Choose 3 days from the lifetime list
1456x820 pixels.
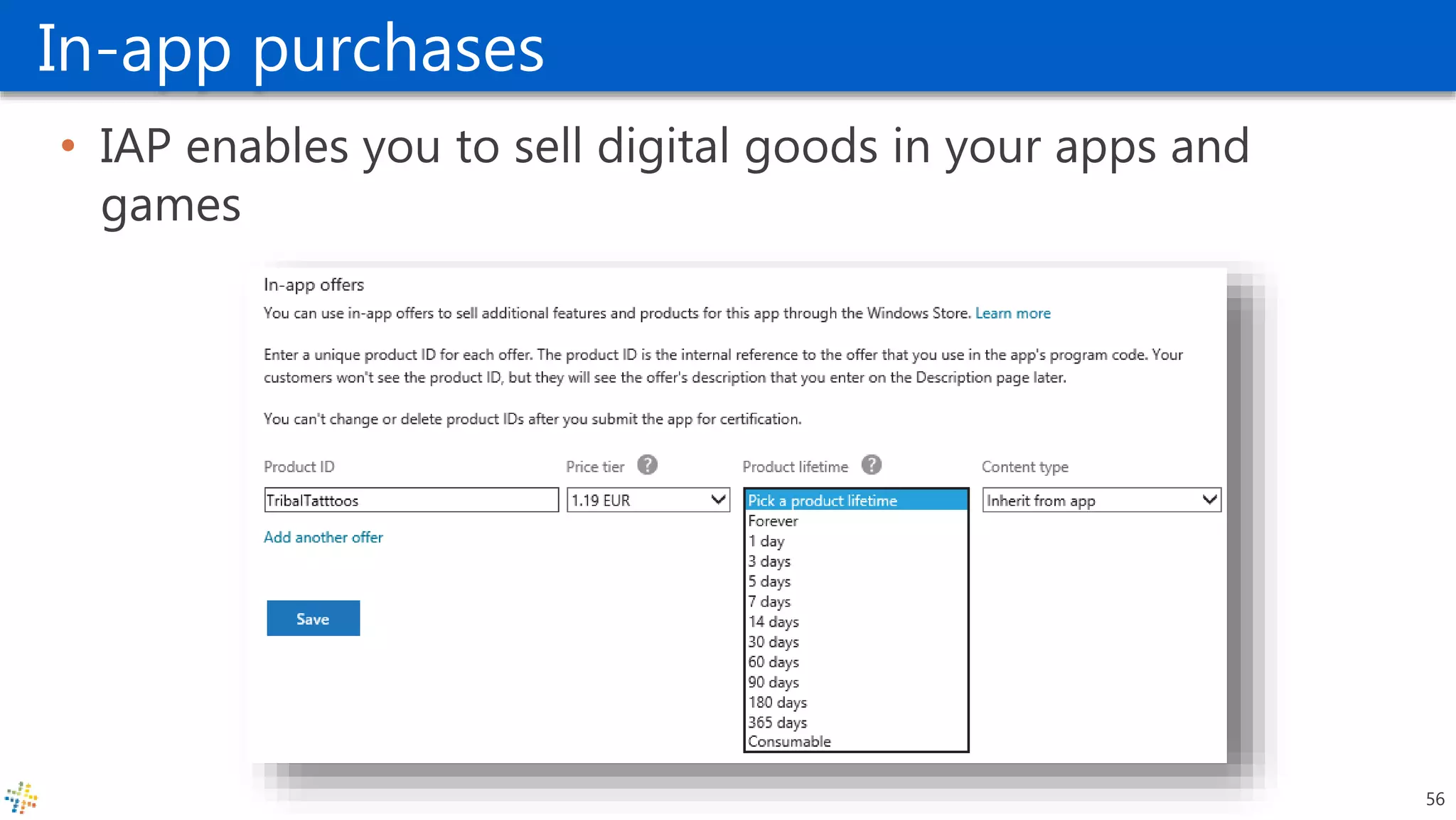click(856, 561)
